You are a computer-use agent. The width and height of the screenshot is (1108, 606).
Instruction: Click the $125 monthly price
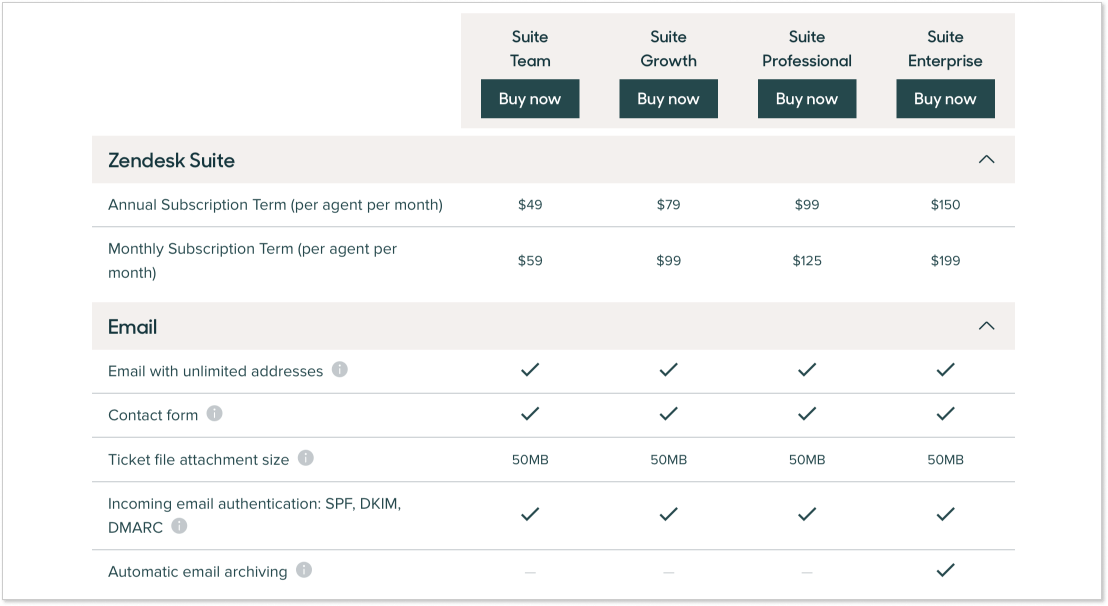[807, 261]
